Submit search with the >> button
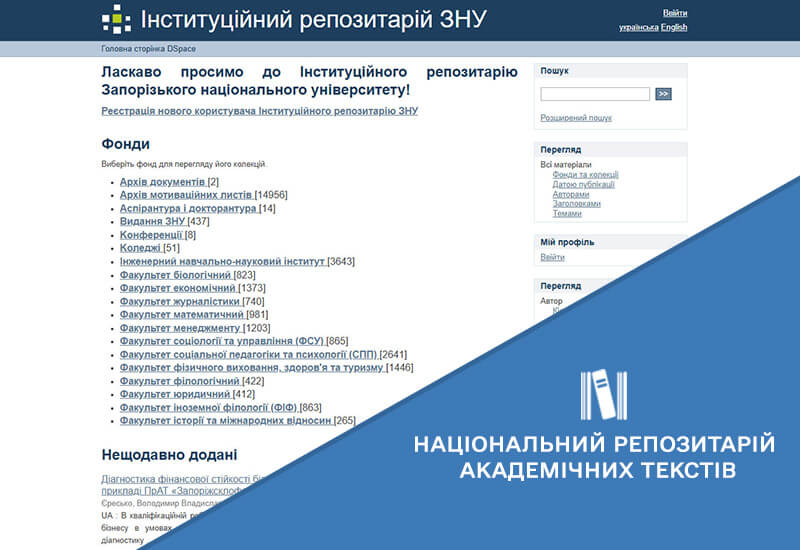Image resolution: width=800 pixels, height=550 pixels. (663, 94)
